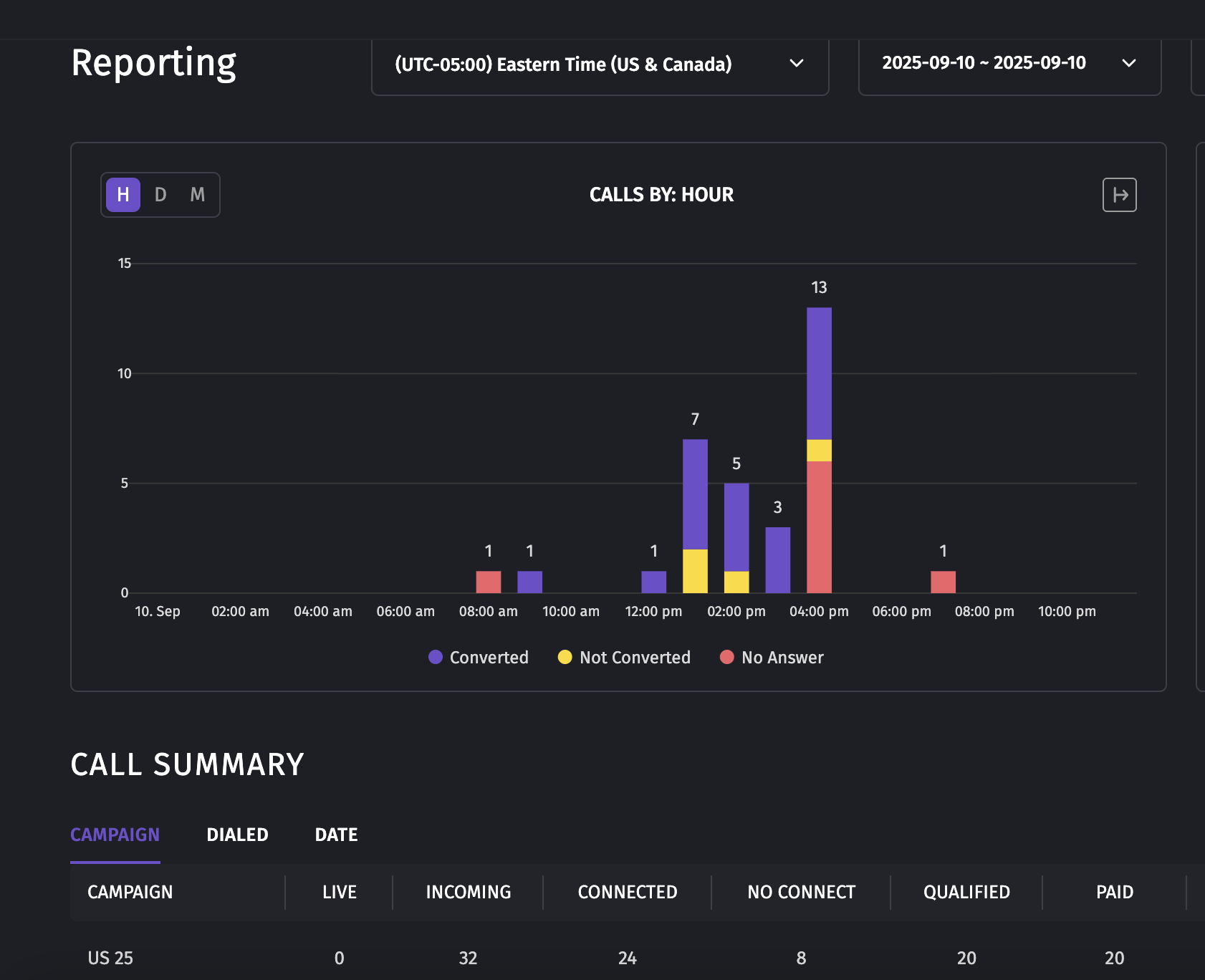Sort by the INCOMING column header
The width and height of the screenshot is (1205, 980).
coord(468,893)
